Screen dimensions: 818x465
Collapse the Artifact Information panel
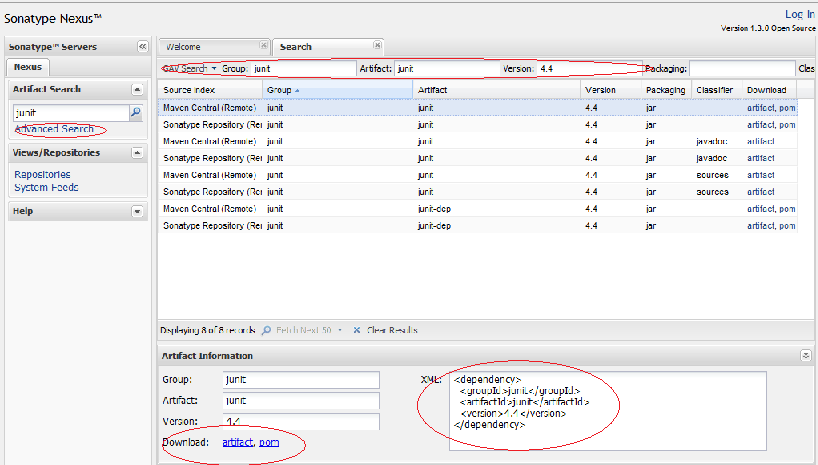pyautogui.click(x=806, y=356)
